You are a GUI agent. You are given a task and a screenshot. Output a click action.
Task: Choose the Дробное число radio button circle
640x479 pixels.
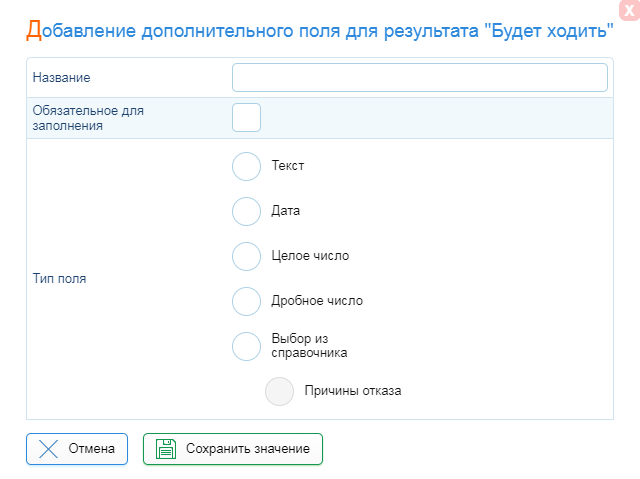point(246,301)
